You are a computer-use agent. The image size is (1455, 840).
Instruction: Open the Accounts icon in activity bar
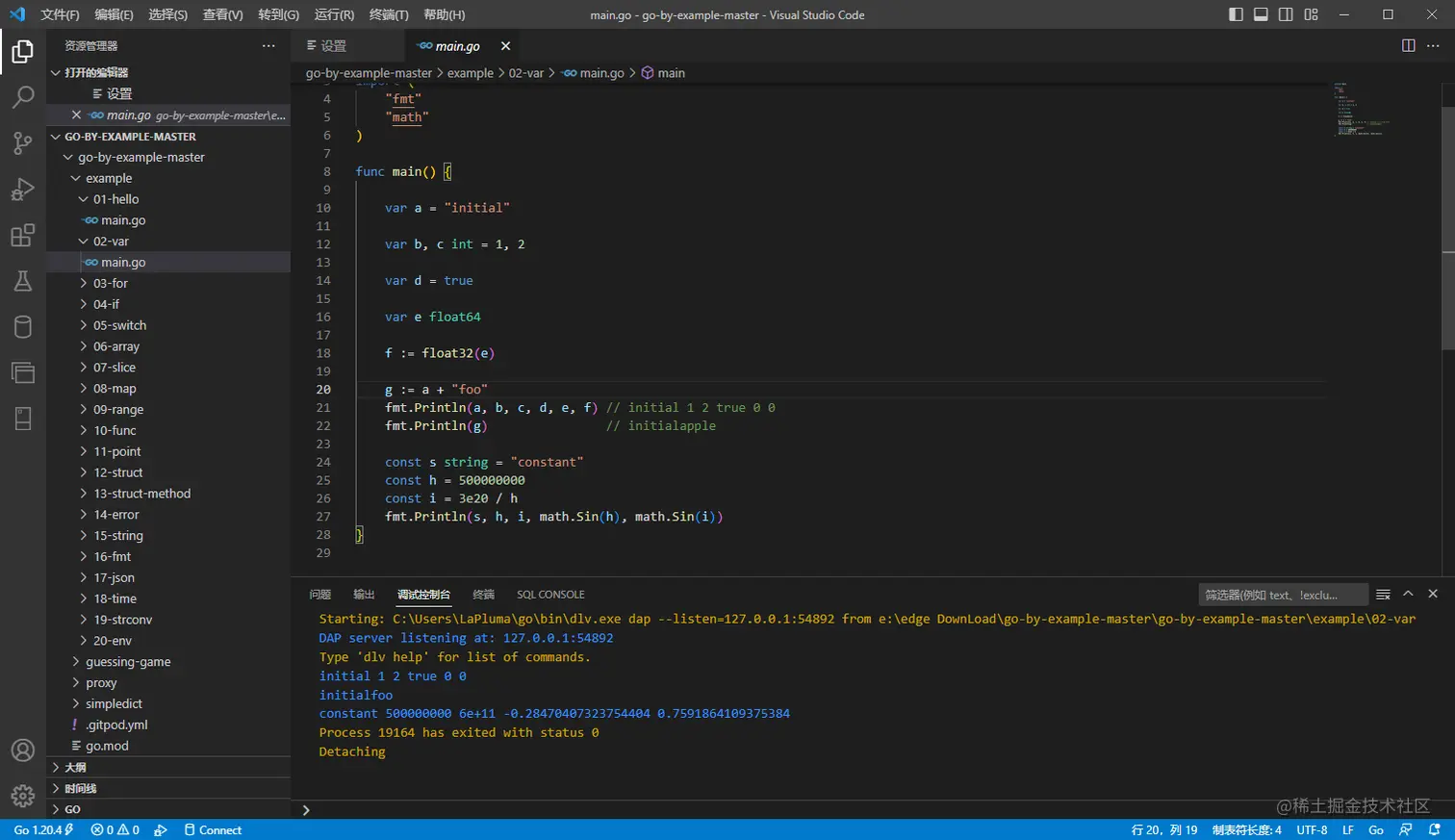[x=23, y=751]
